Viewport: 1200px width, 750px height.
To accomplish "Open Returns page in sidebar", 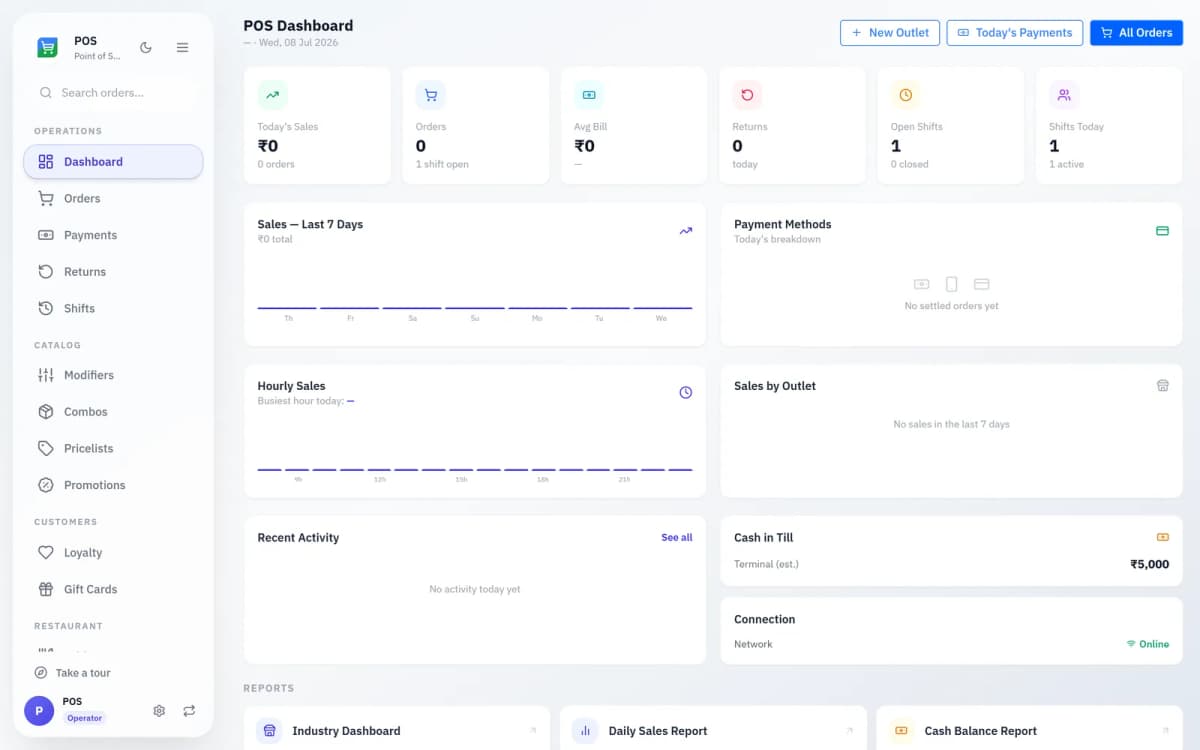I will (x=113, y=272).
